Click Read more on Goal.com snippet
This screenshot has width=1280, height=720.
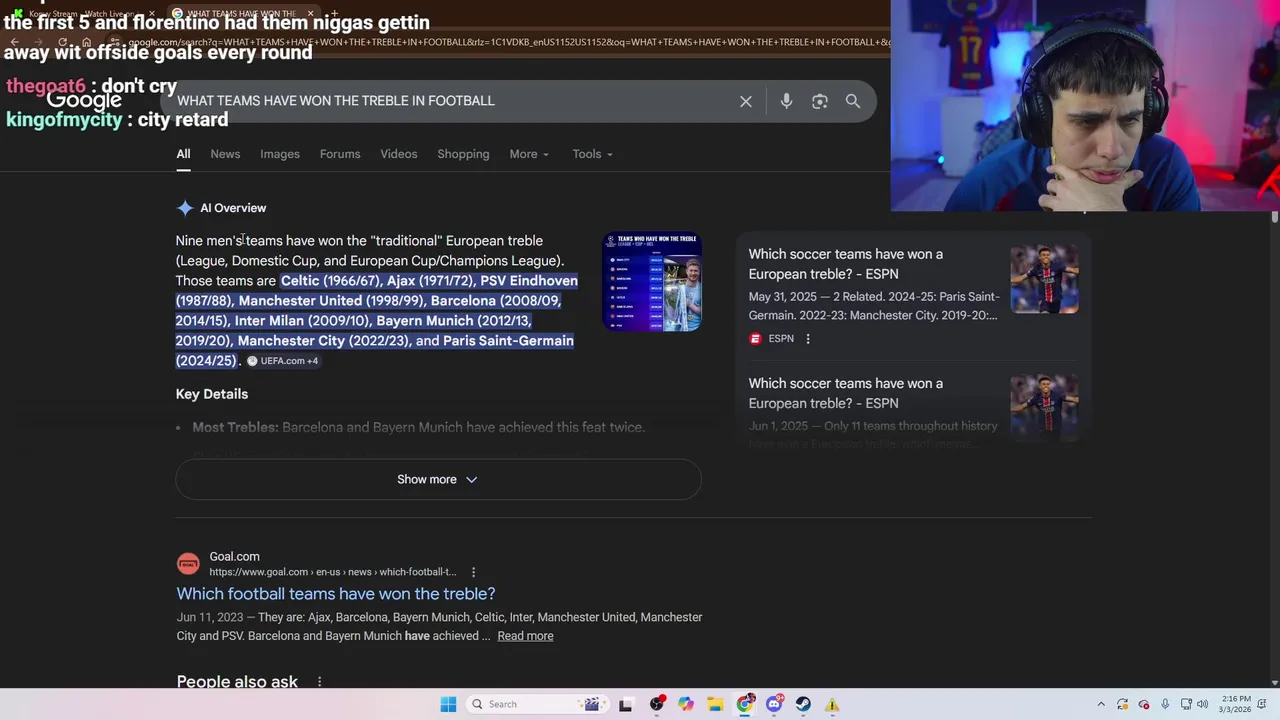pyautogui.click(x=525, y=636)
